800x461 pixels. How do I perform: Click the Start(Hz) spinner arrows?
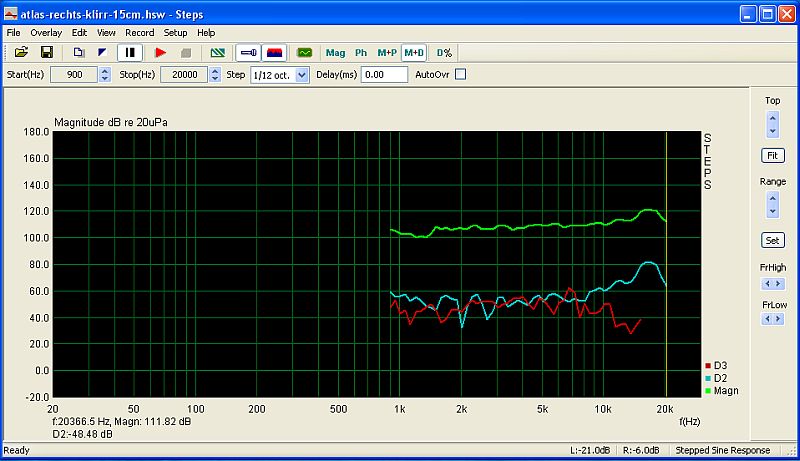click(x=105, y=75)
